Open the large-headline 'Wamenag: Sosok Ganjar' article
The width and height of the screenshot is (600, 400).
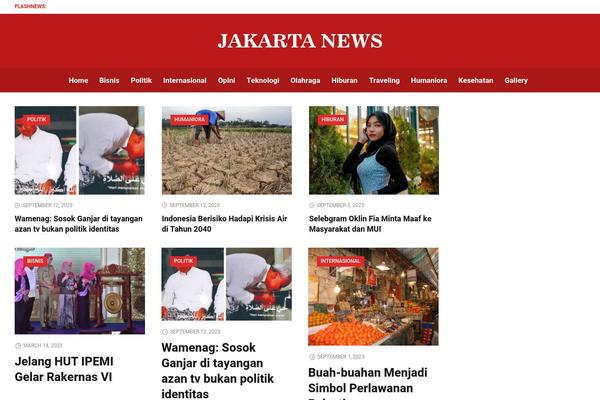(217, 371)
